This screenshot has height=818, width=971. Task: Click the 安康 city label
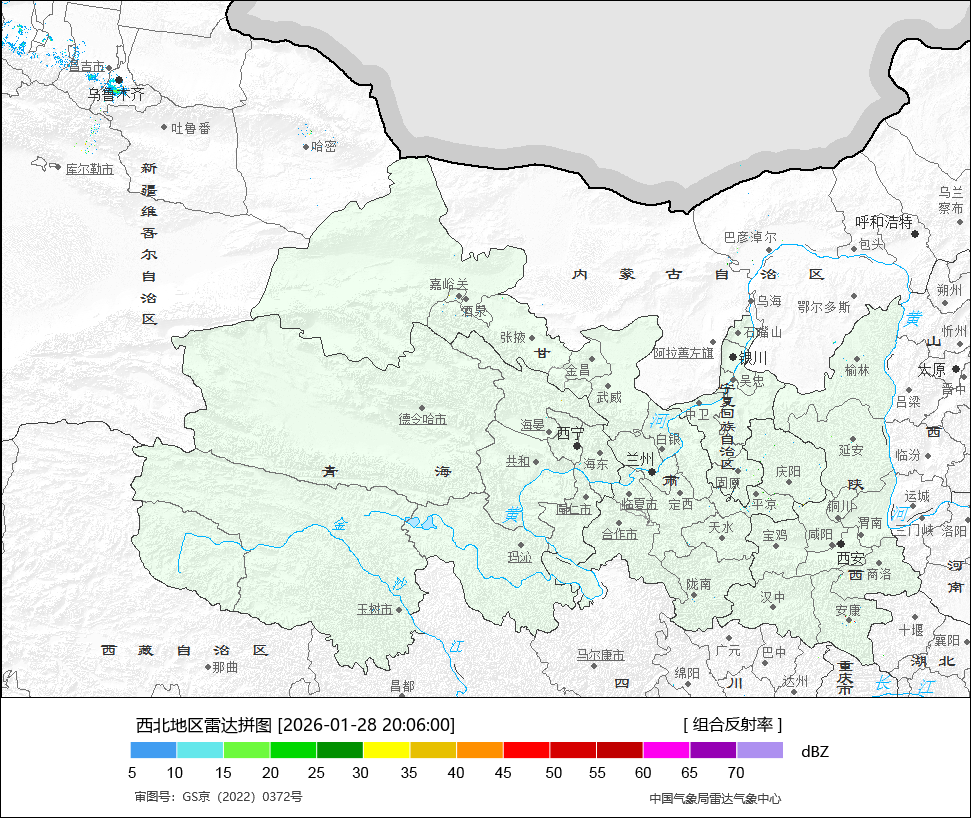(x=848, y=611)
